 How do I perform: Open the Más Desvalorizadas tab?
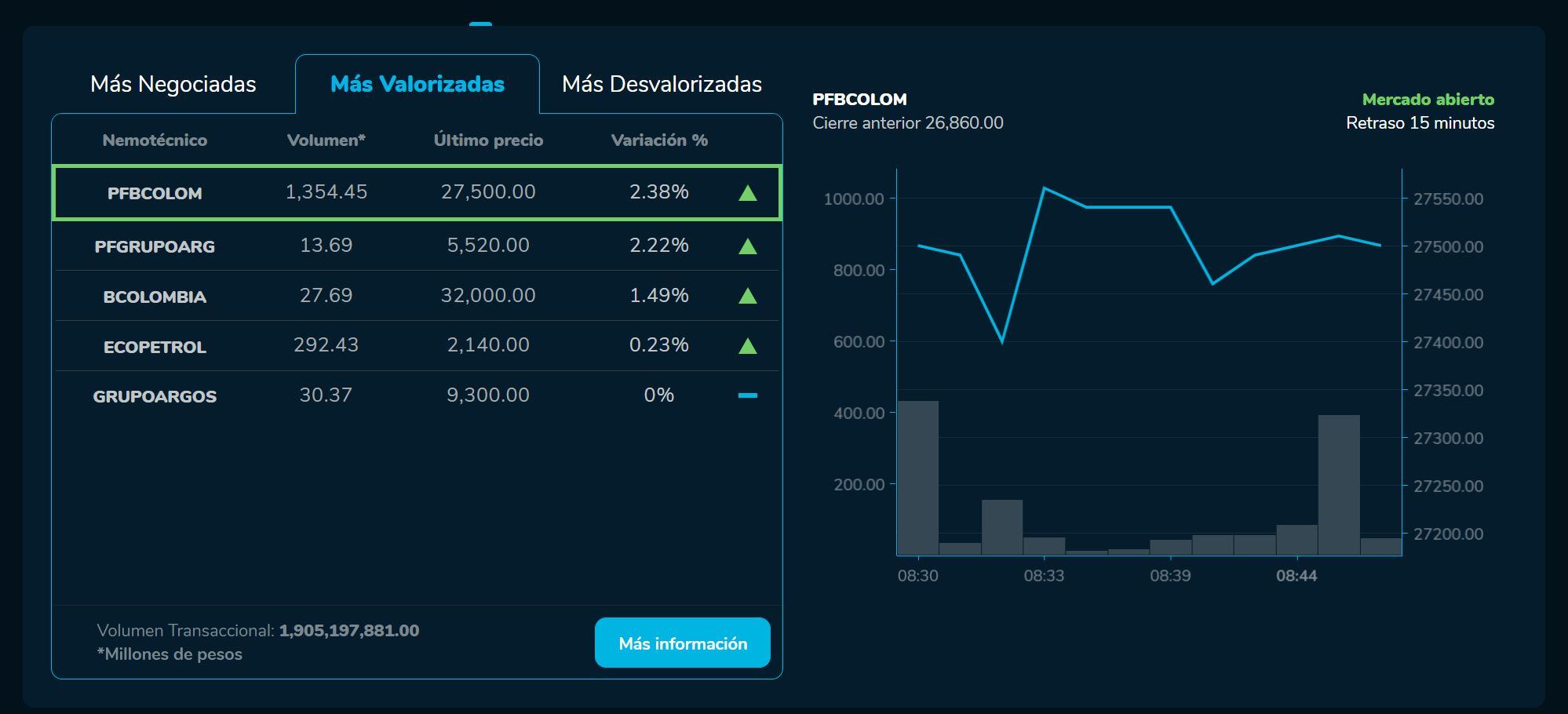(662, 84)
